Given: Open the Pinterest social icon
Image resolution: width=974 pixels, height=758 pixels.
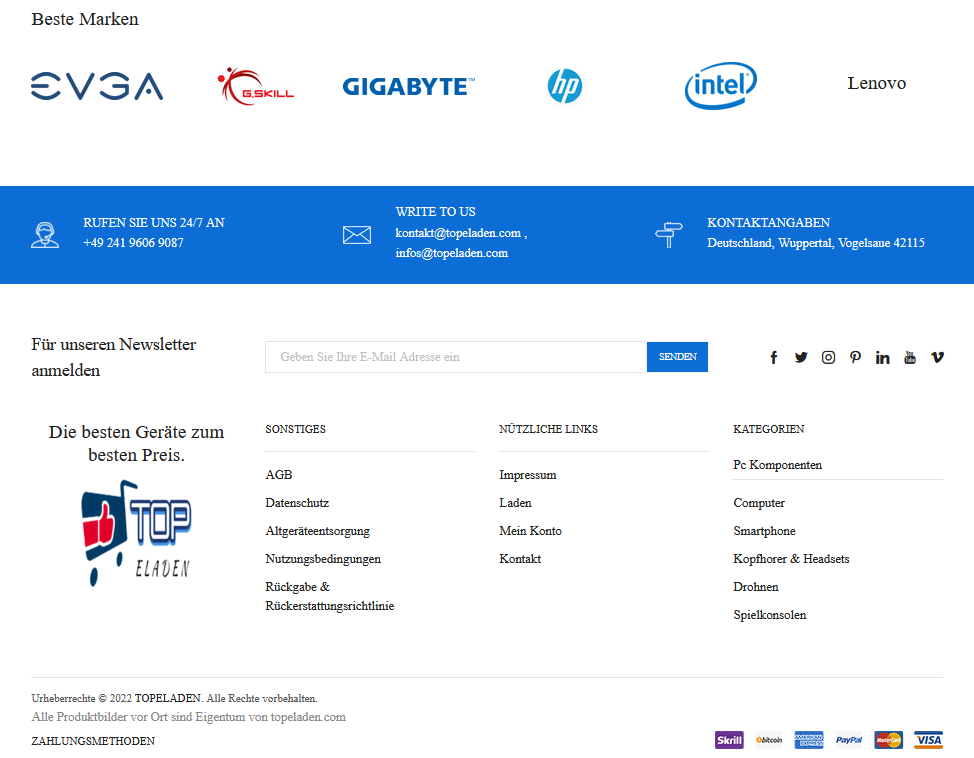Looking at the screenshot, I should [x=855, y=357].
